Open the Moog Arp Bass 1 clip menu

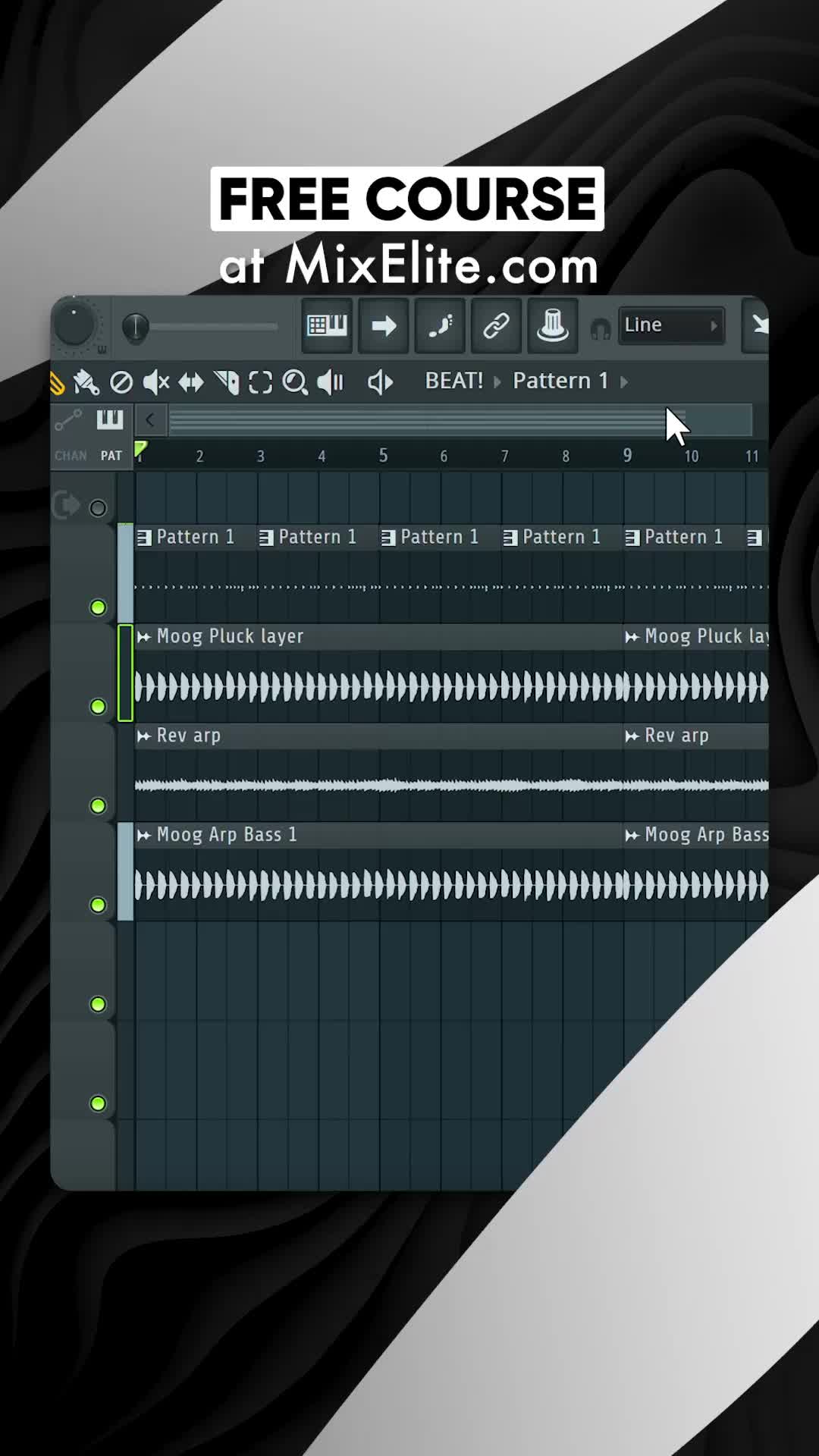144,836
